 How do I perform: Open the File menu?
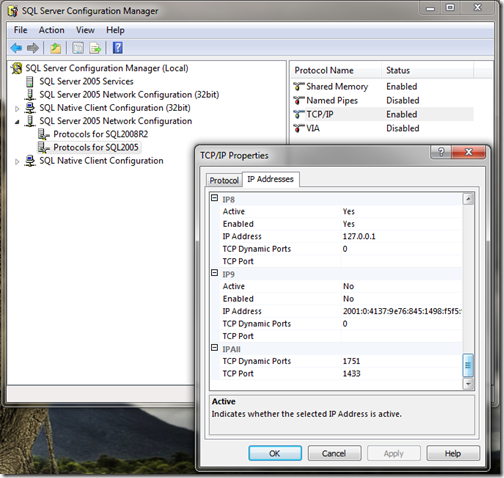click(x=20, y=30)
